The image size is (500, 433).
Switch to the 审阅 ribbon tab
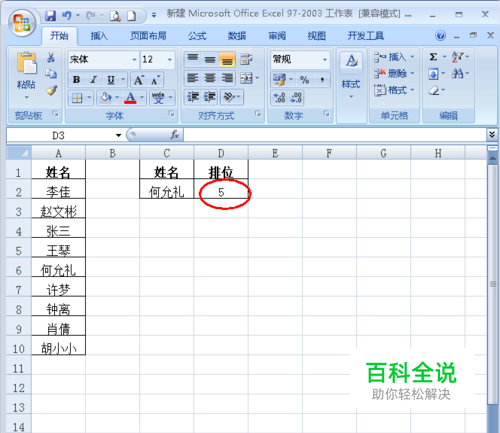(x=277, y=36)
